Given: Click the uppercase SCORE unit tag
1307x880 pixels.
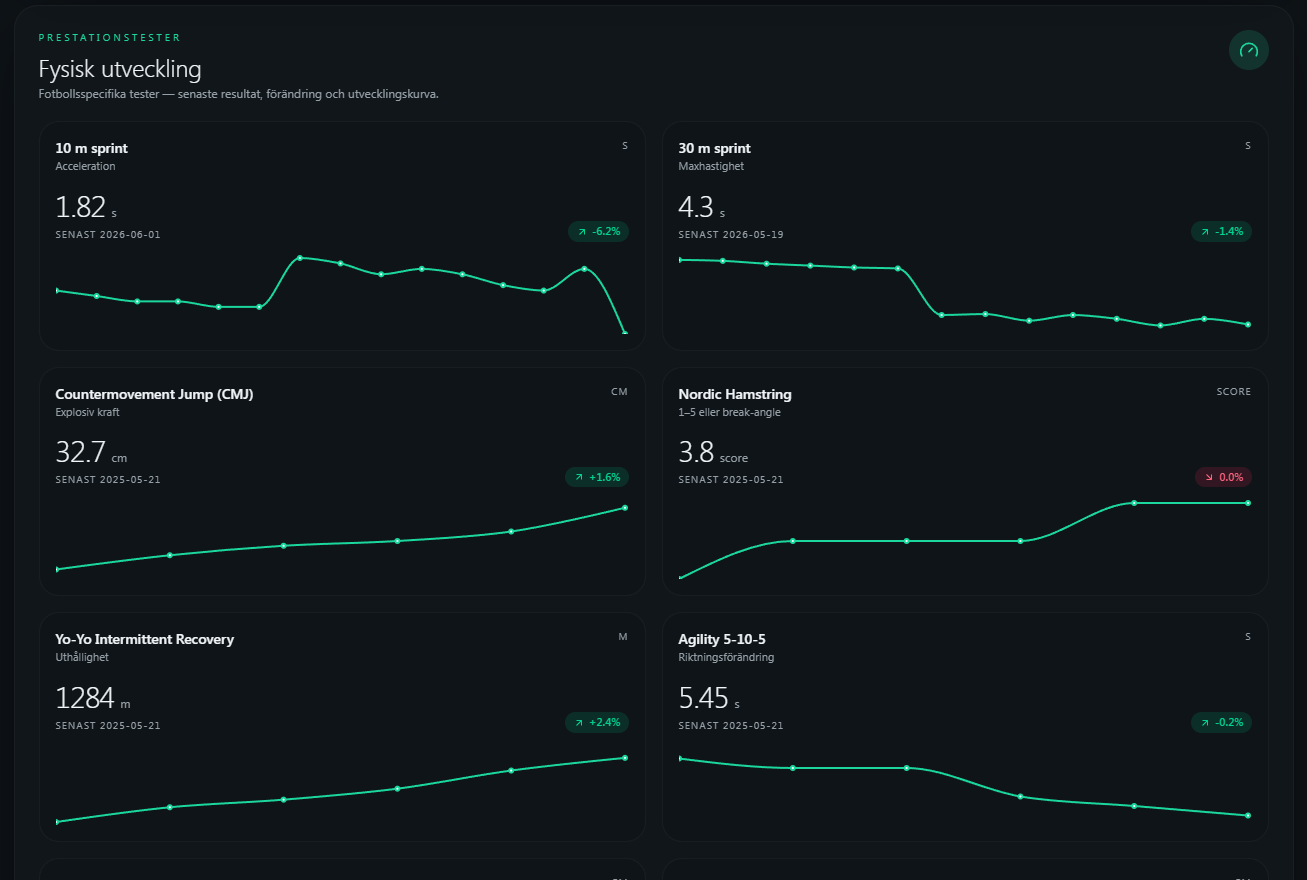Looking at the screenshot, I should (x=1234, y=392).
